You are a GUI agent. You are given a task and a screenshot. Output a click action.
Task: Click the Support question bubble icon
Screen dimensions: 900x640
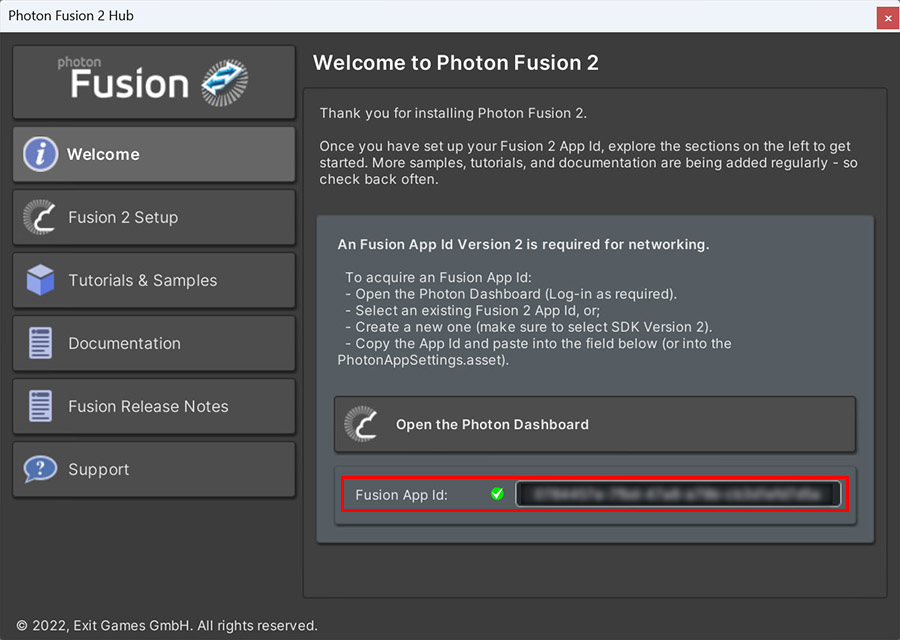(40, 469)
